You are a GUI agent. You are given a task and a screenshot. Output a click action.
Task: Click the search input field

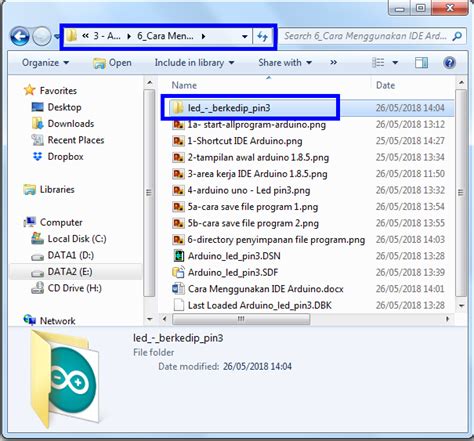tap(366, 36)
